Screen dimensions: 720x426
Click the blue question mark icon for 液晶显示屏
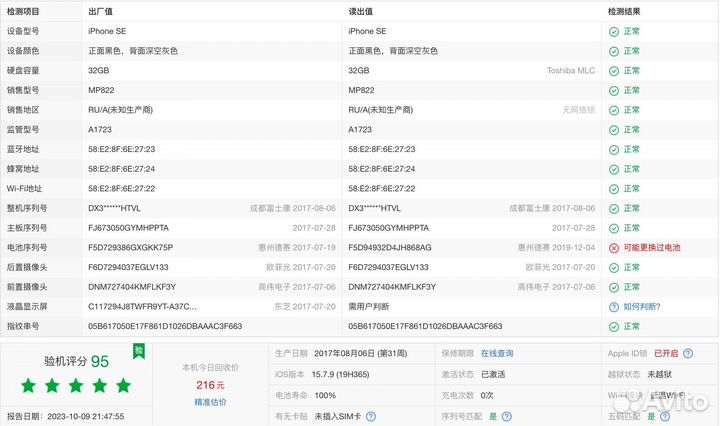tap(614, 307)
